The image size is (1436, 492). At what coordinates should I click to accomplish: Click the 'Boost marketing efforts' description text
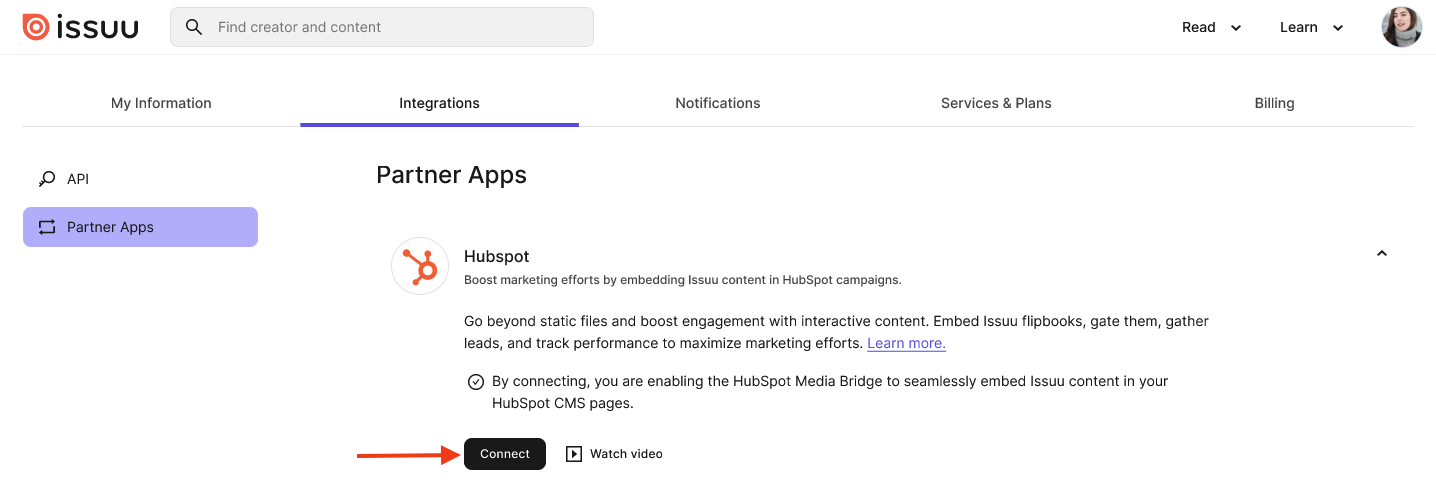[683, 280]
